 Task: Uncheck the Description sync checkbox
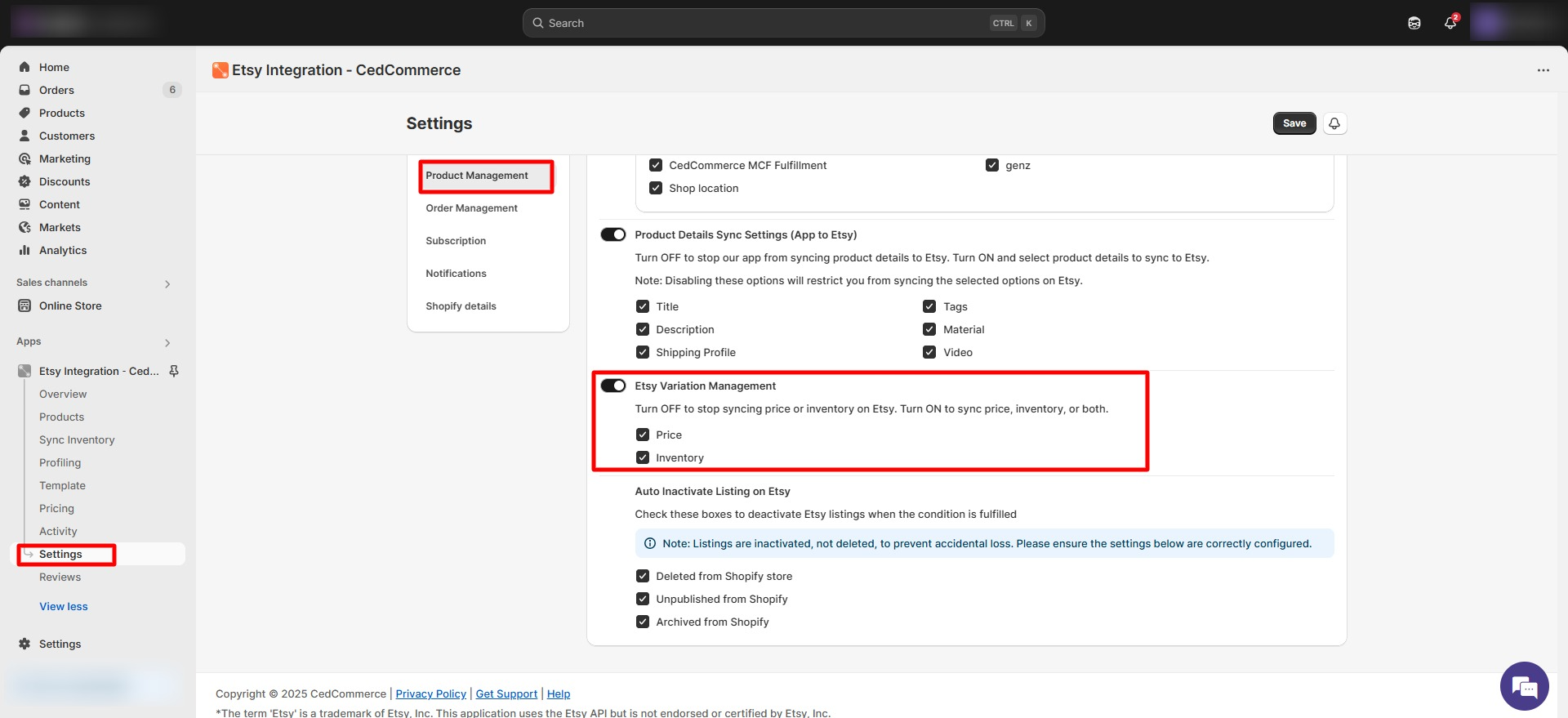(643, 329)
